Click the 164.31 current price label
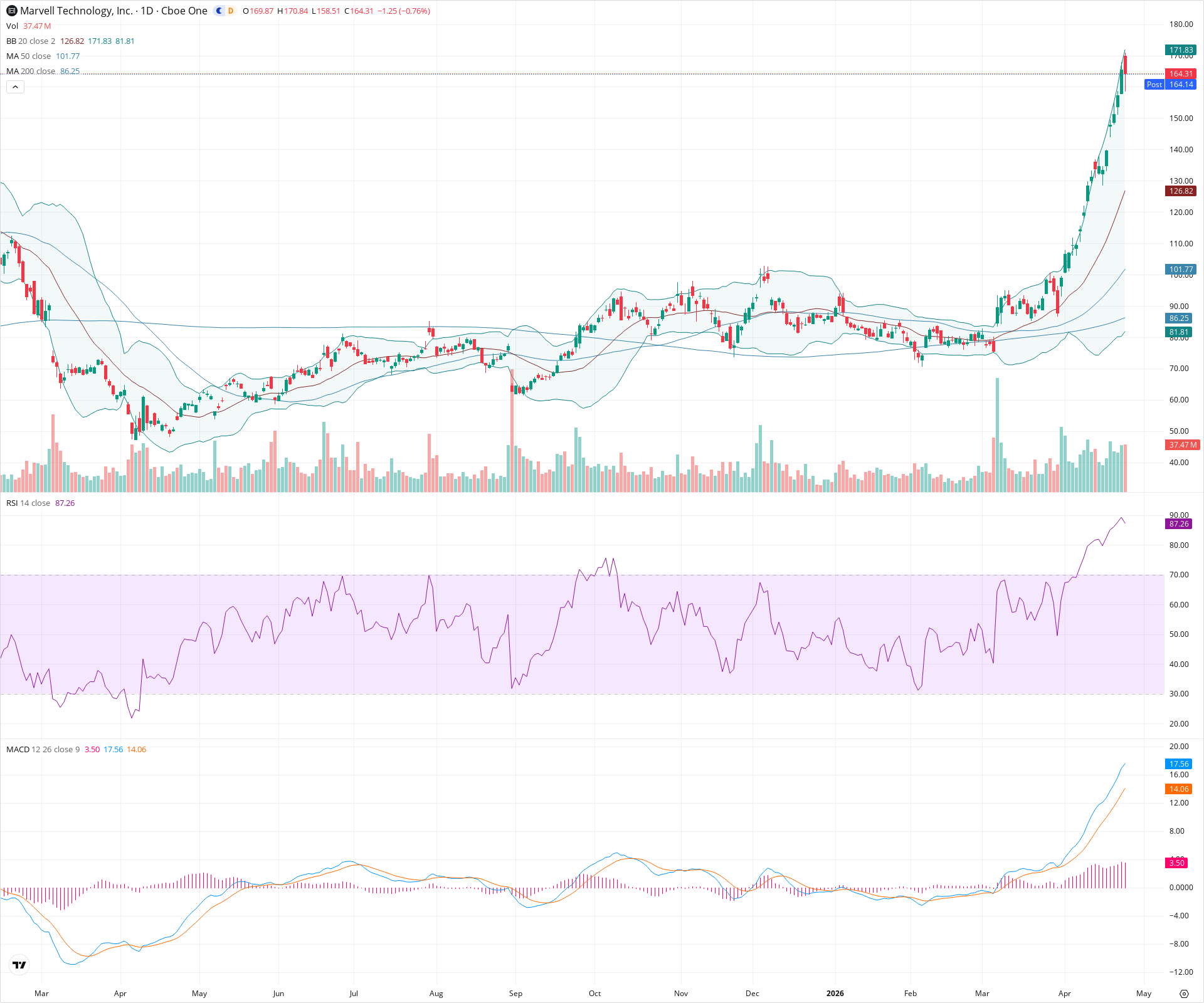This screenshot has height=1003, width=1204. point(1181,73)
